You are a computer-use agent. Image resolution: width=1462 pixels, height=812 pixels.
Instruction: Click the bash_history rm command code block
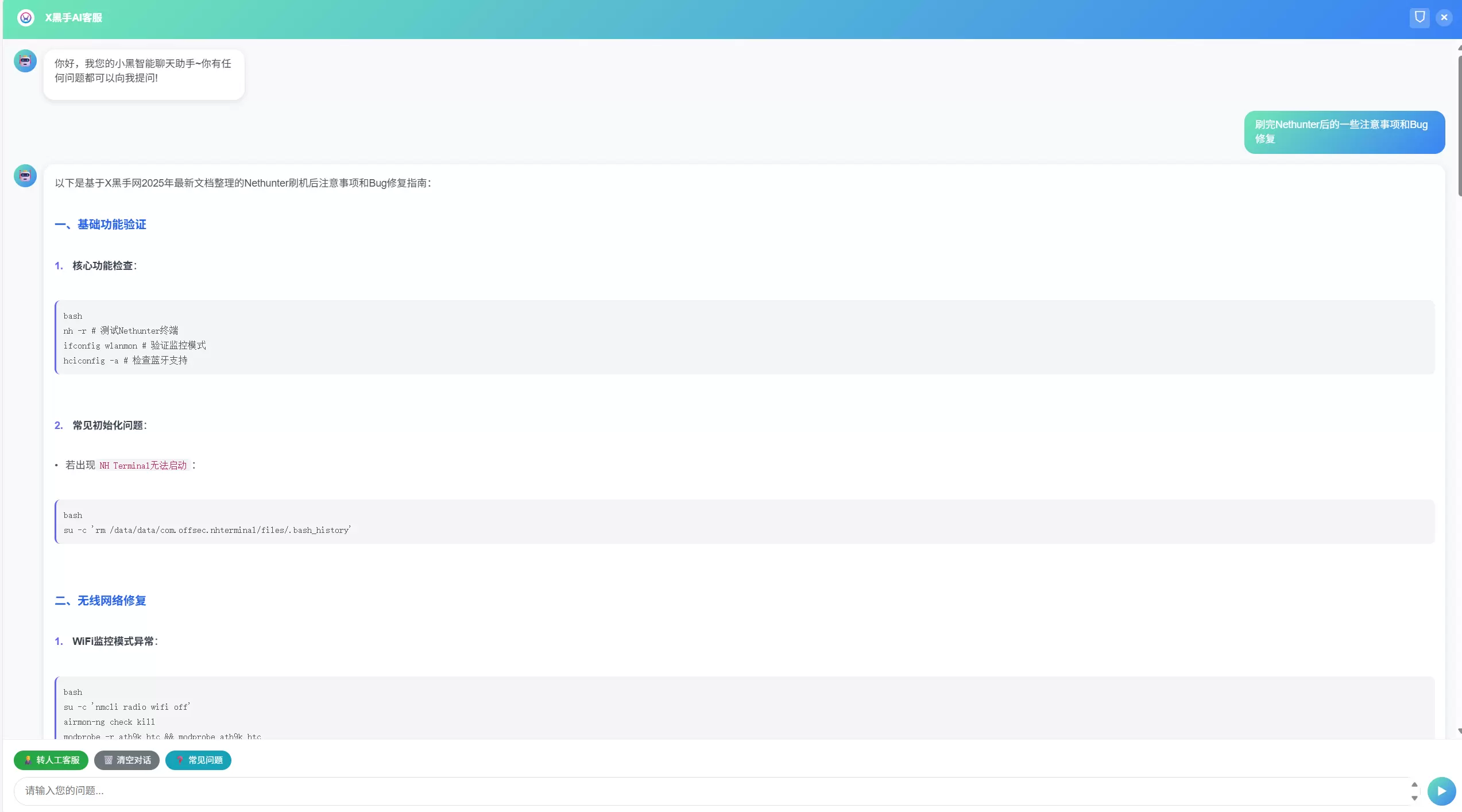744,522
